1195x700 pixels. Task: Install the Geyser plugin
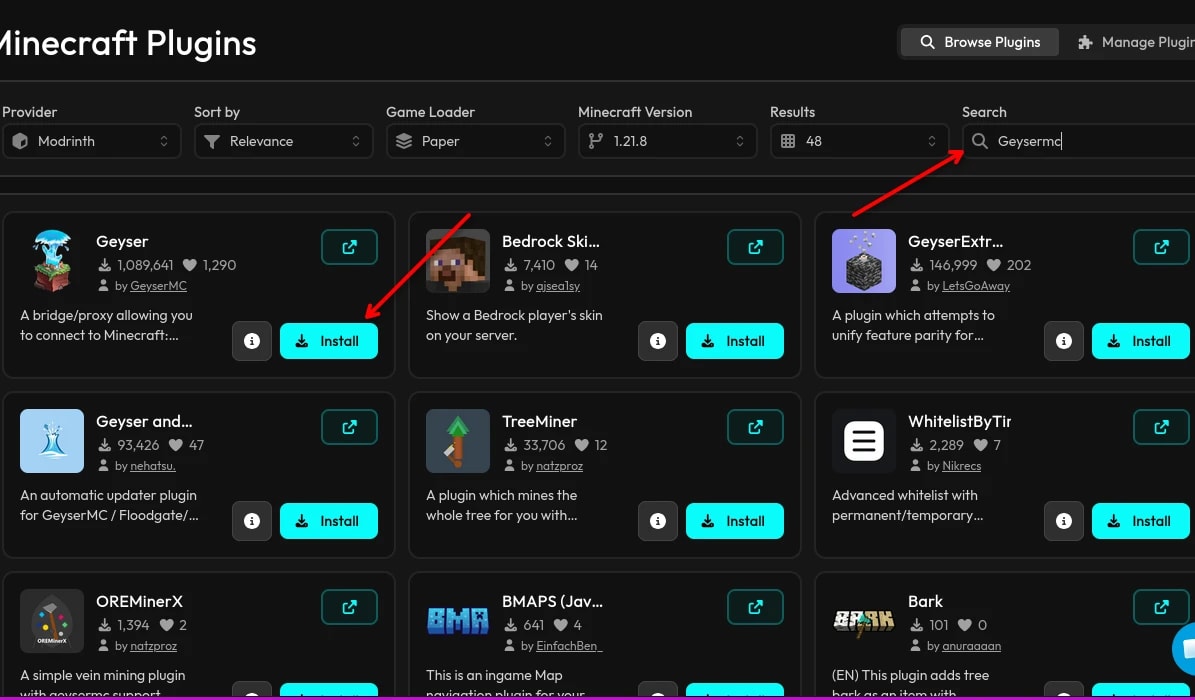(x=328, y=341)
